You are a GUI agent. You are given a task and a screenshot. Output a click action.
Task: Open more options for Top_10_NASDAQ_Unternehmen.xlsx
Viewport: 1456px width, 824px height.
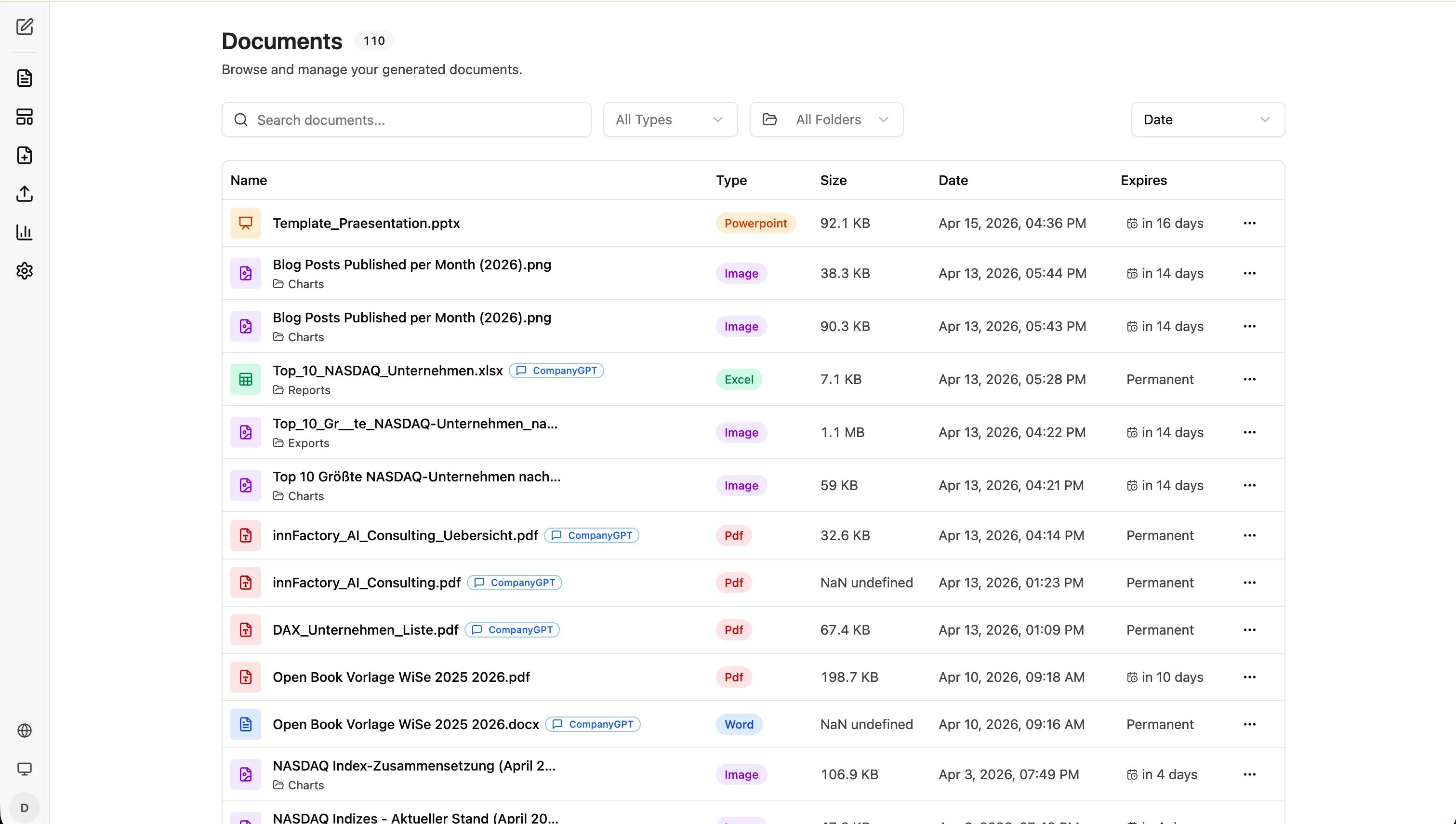tap(1249, 379)
